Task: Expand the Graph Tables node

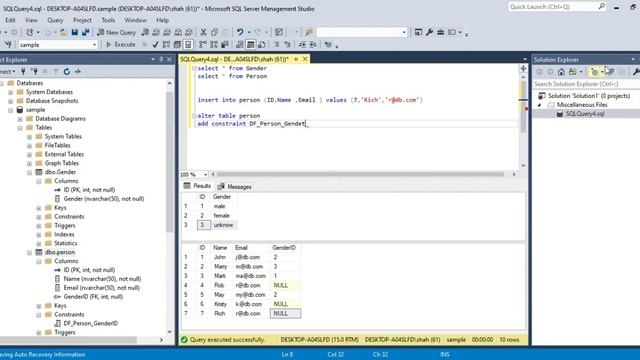Action: click(29, 164)
